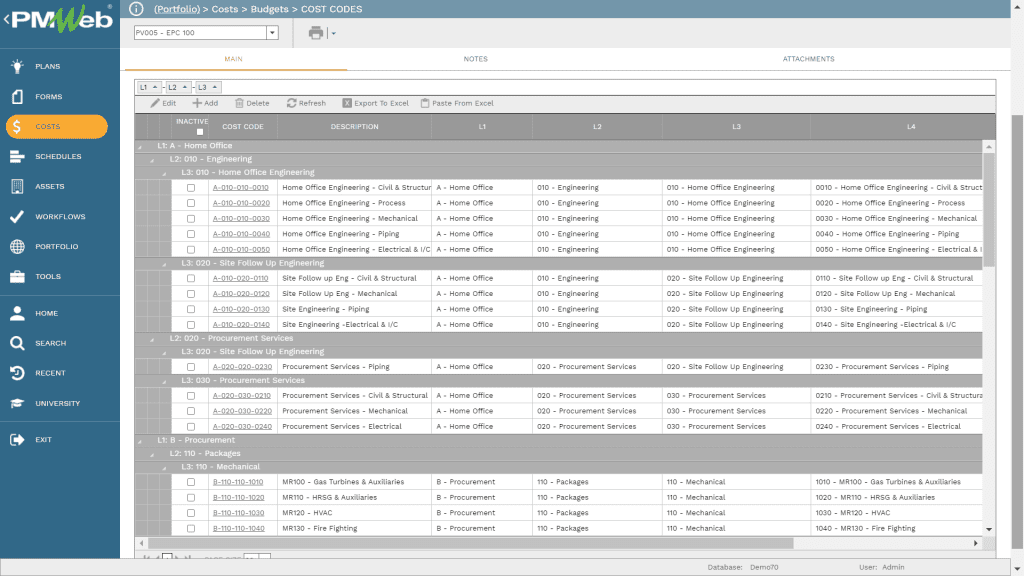Collapse sidebar with PMWeb back arrow
1024x576 pixels.
click(7, 20)
